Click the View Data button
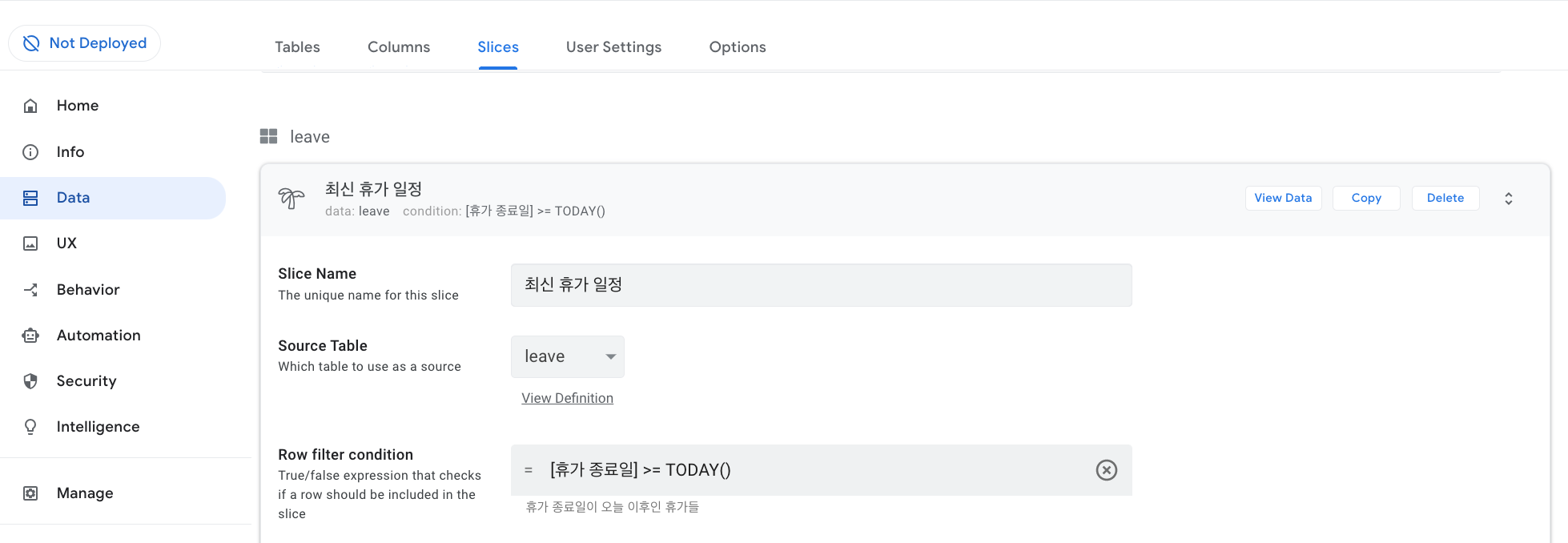 pyautogui.click(x=1283, y=198)
